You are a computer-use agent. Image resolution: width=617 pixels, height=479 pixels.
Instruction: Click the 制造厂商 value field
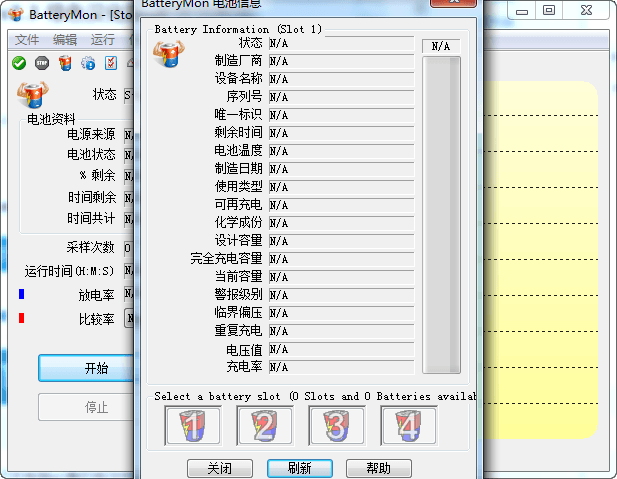342,61
